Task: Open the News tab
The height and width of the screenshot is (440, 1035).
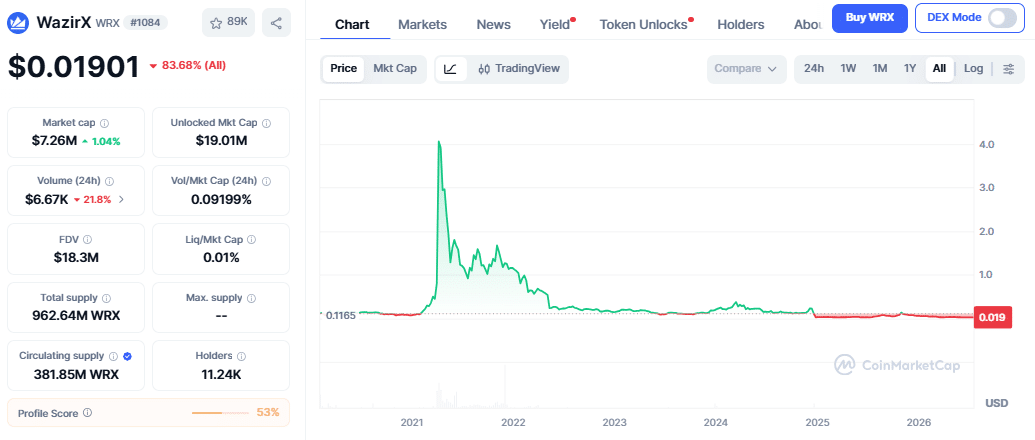Action: click(x=494, y=24)
